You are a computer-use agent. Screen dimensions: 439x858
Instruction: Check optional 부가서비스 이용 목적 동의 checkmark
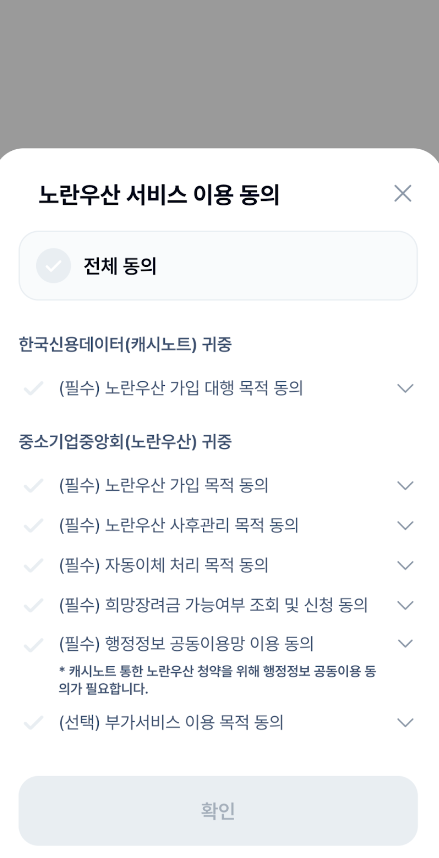point(34,723)
